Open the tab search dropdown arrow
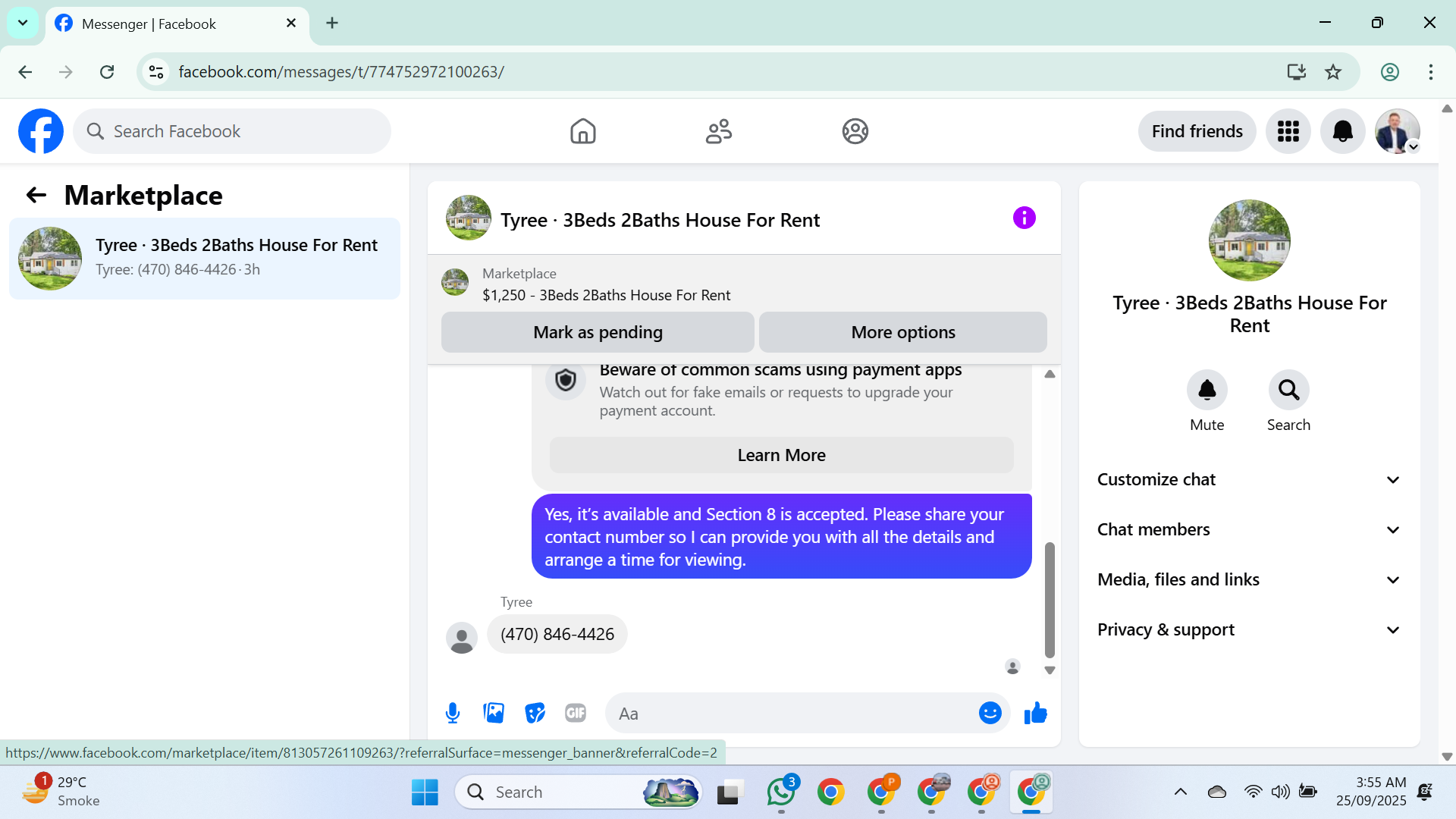Viewport: 1456px width, 819px height. click(x=23, y=23)
